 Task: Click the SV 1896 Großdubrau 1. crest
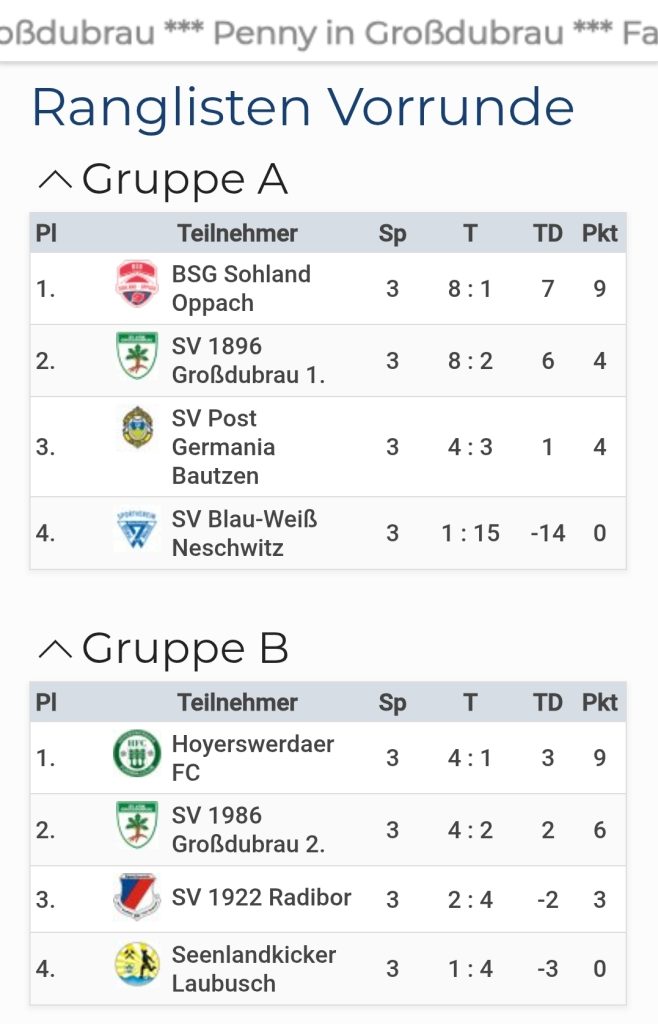pos(136,356)
